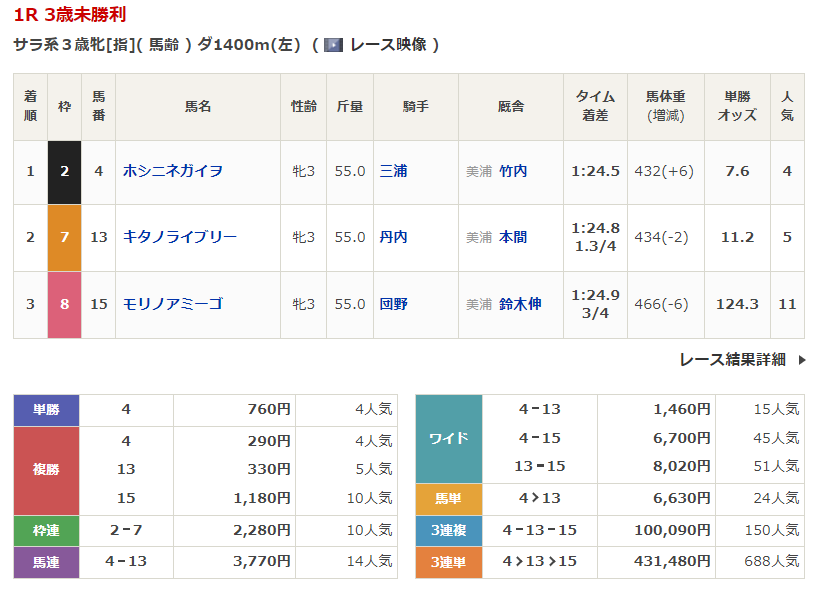
Task: Open horse キタノライブリー profile
Action: [x=179, y=237]
